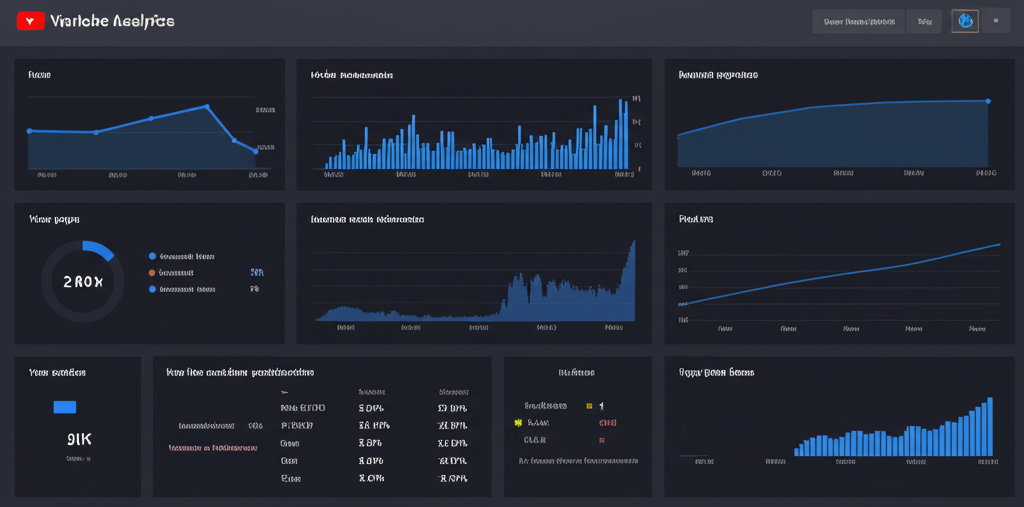
Task: Open the blue profile avatar icon
Action: click(x=964, y=21)
